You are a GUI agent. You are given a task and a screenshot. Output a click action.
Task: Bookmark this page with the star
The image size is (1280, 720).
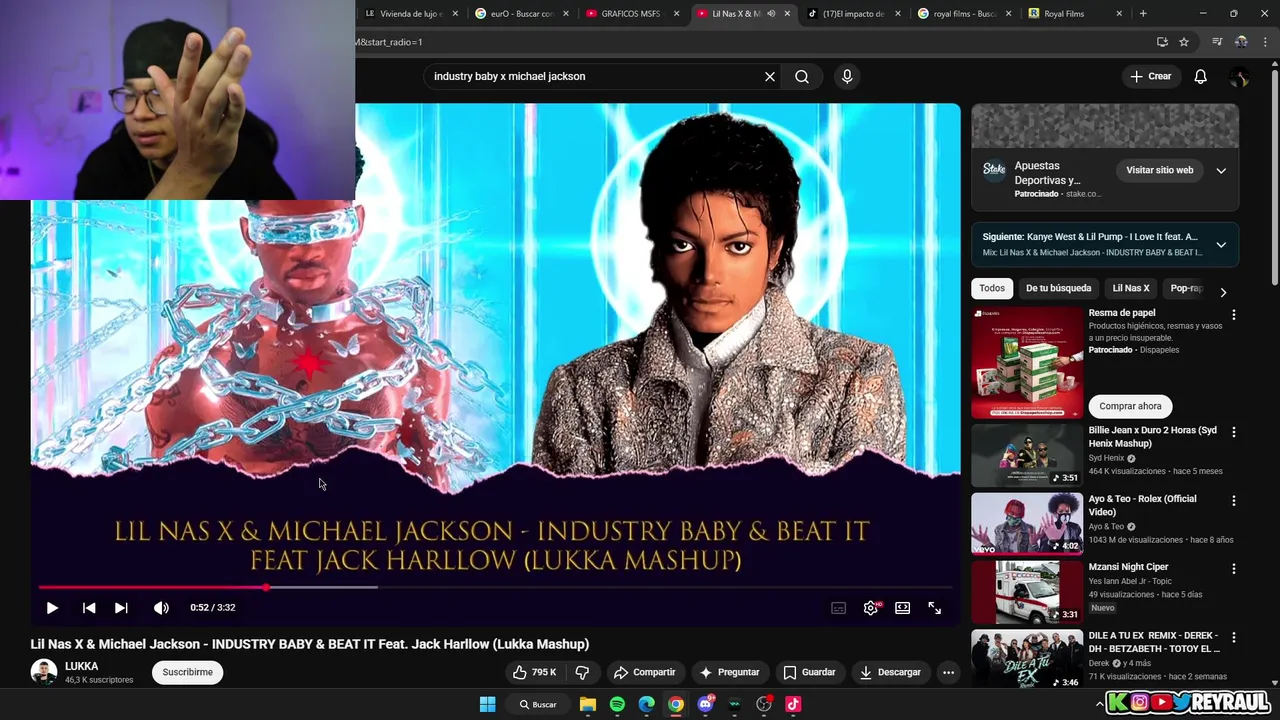(1184, 42)
